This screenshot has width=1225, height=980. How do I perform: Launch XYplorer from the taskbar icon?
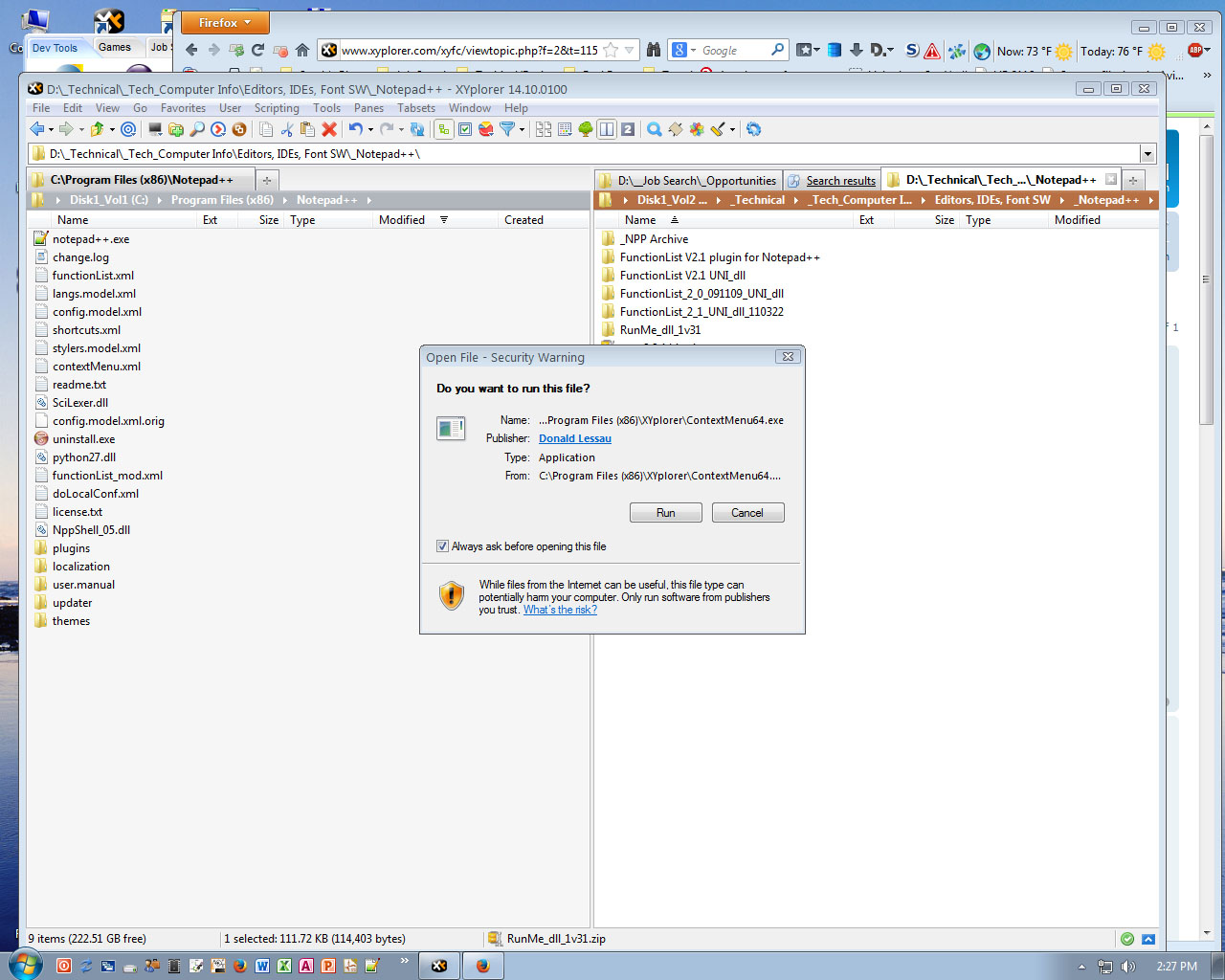click(x=438, y=966)
